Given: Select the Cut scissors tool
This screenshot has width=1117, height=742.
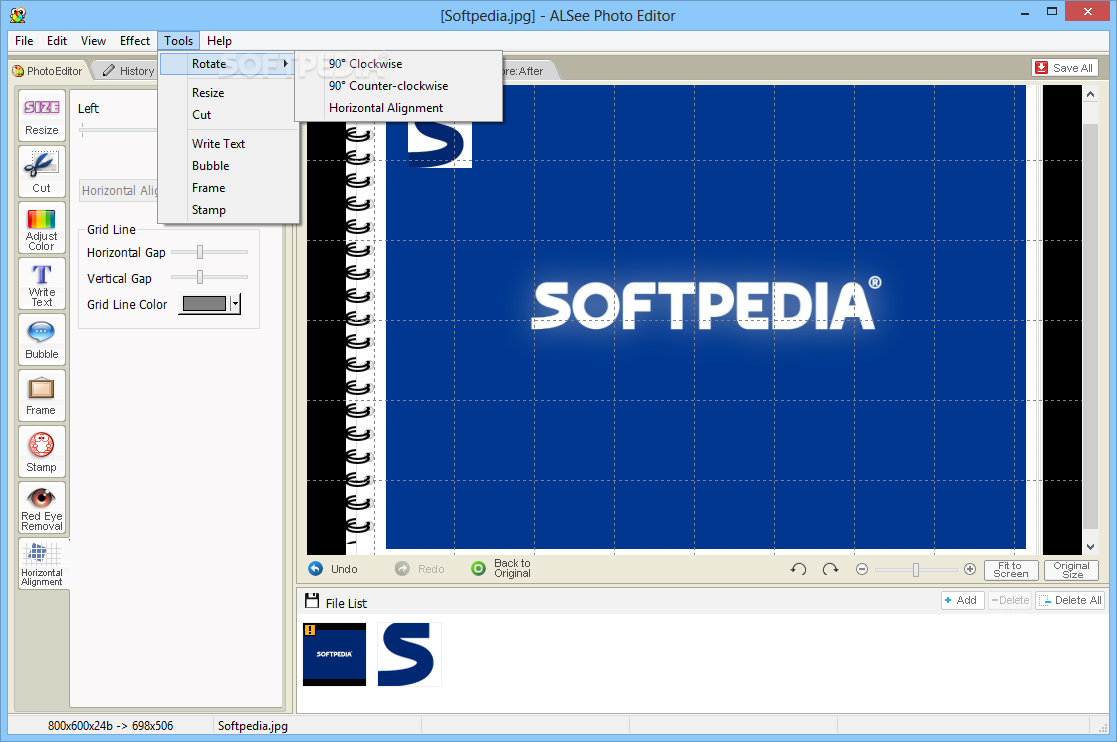Looking at the screenshot, I should coord(42,171).
